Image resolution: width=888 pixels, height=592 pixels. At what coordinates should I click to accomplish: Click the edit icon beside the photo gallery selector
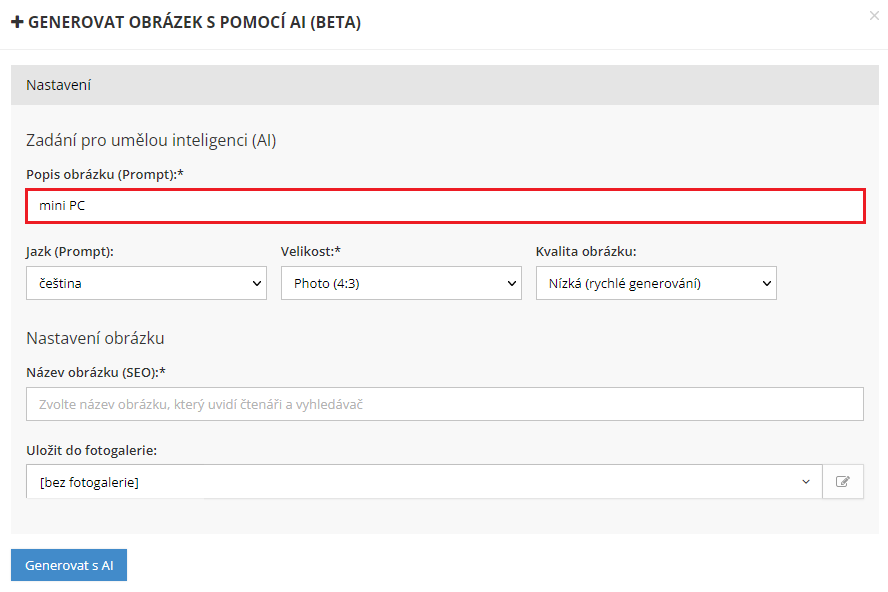pos(843,482)
